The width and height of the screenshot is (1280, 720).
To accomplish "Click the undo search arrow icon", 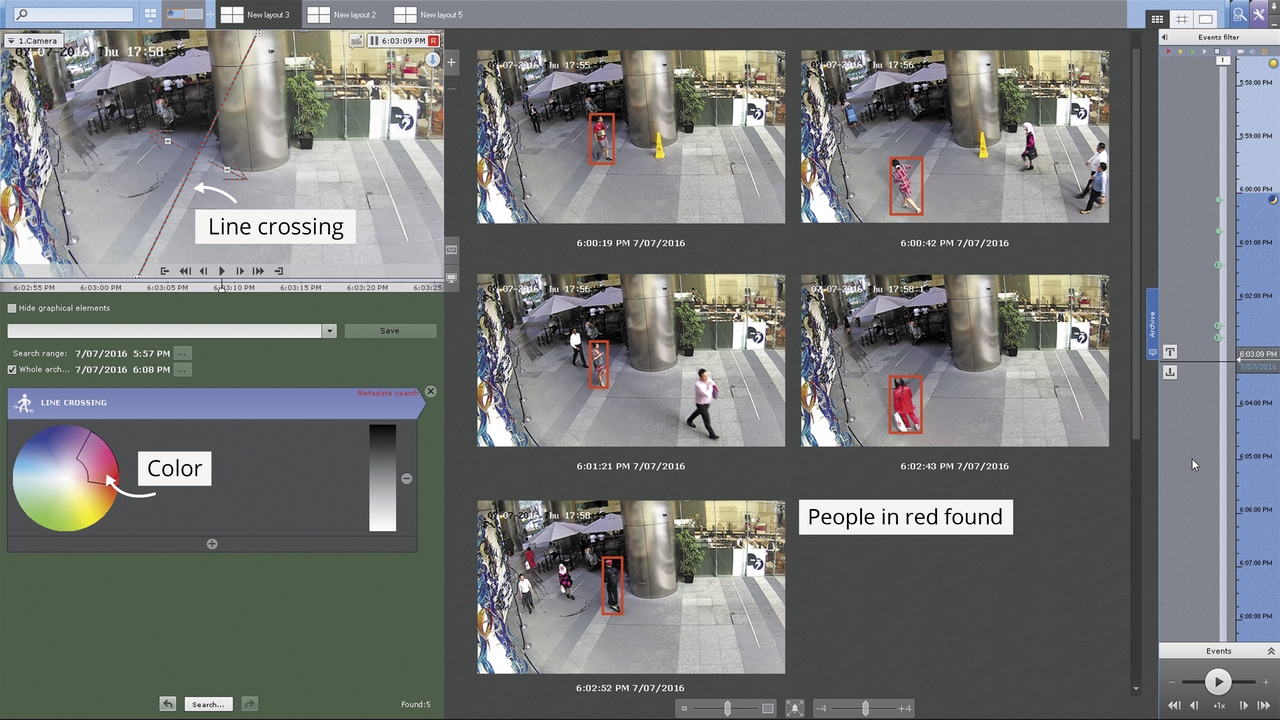I will pyautogui.click(x=168, y=704).
